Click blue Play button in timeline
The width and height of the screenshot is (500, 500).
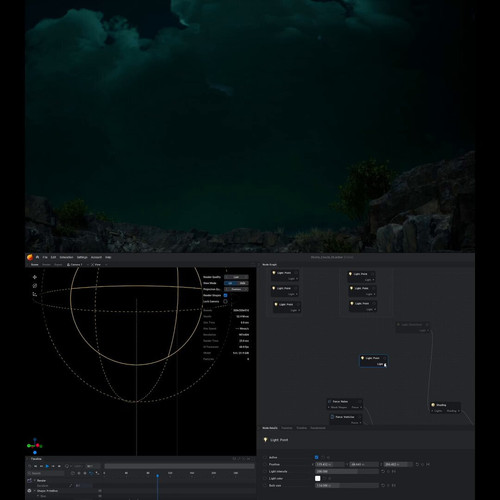coord(47,466)
